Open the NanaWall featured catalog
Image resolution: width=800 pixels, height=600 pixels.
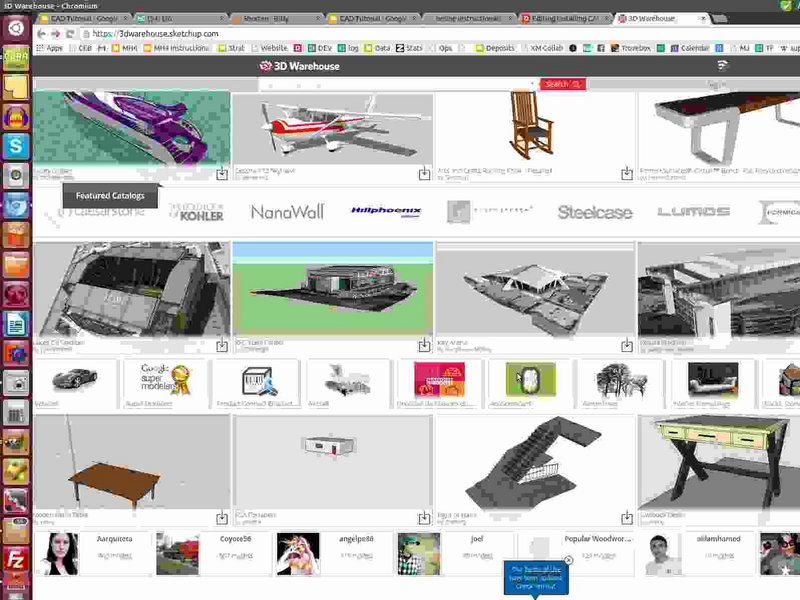click(x=287, y=212)
